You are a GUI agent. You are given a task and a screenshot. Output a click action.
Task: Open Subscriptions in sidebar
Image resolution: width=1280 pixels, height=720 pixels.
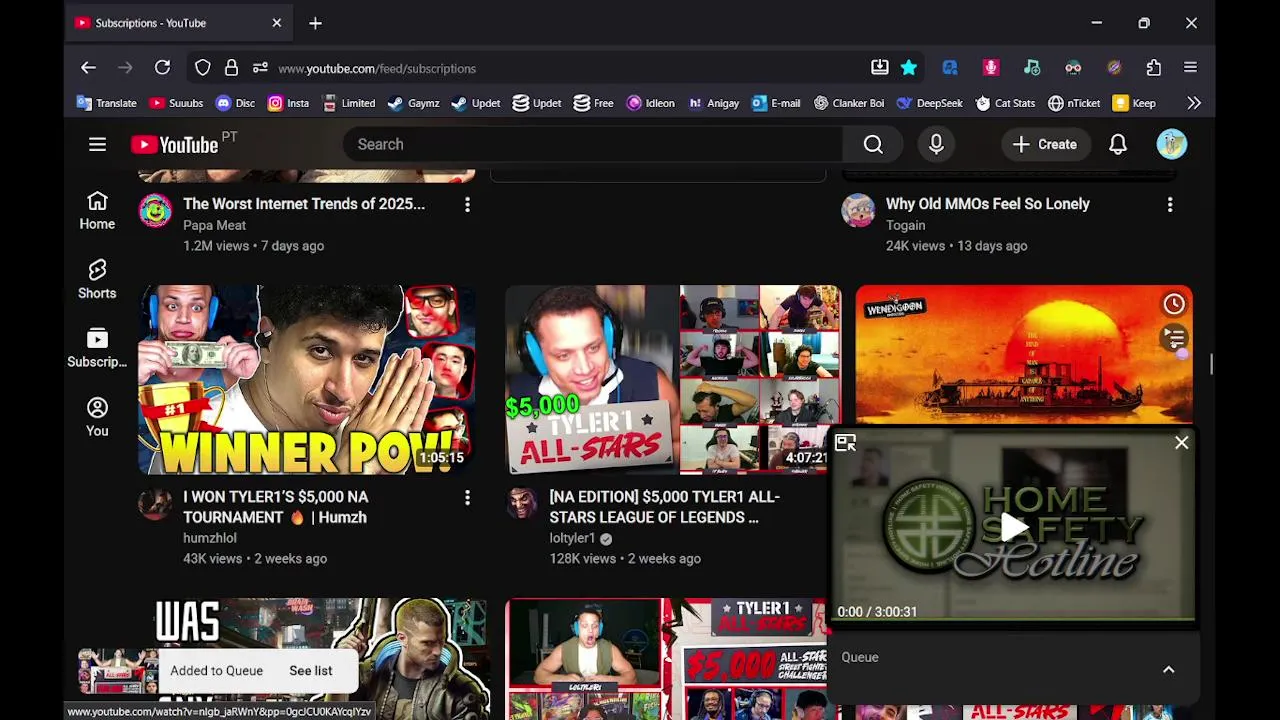tap(97, 348)
